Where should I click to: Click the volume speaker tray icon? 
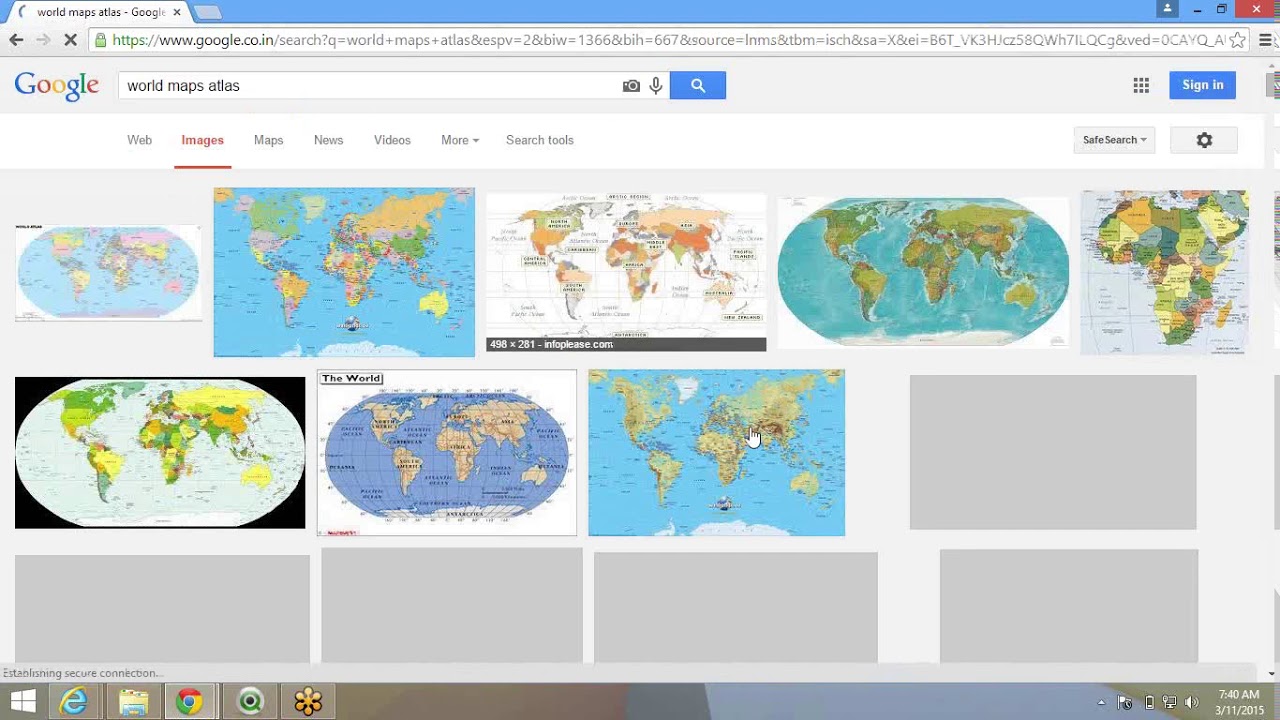click(1190, 702)
